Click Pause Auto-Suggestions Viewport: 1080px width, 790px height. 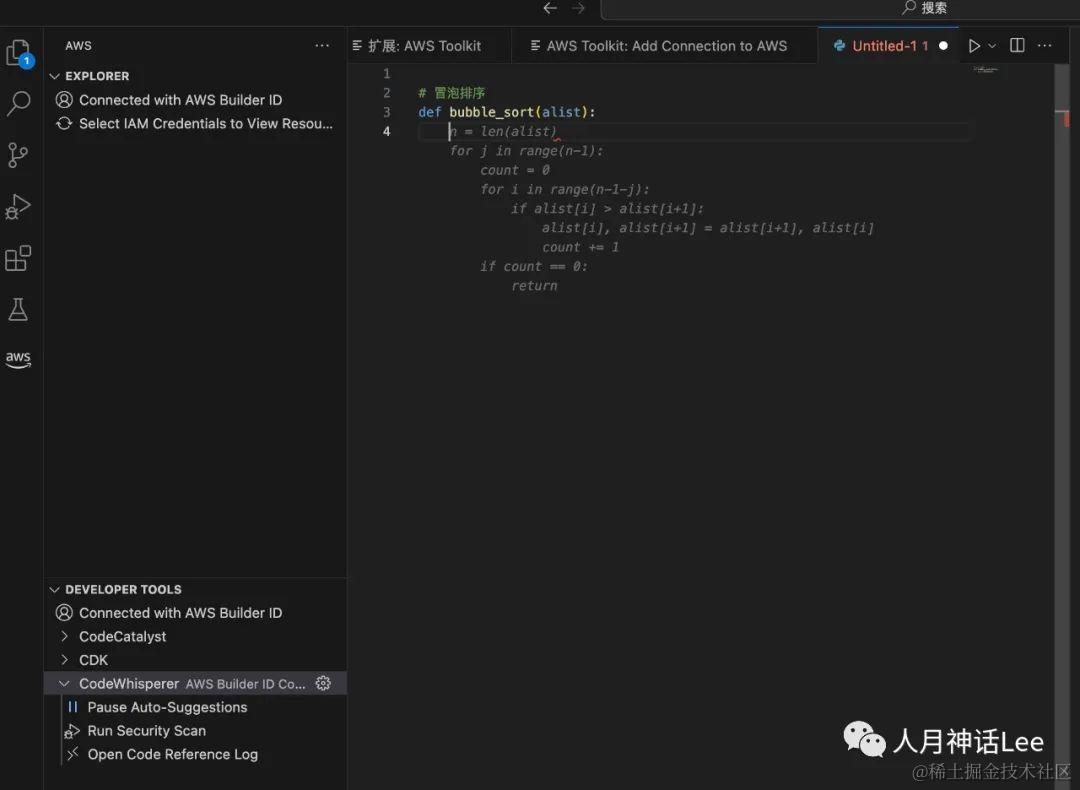pos(167,707)
